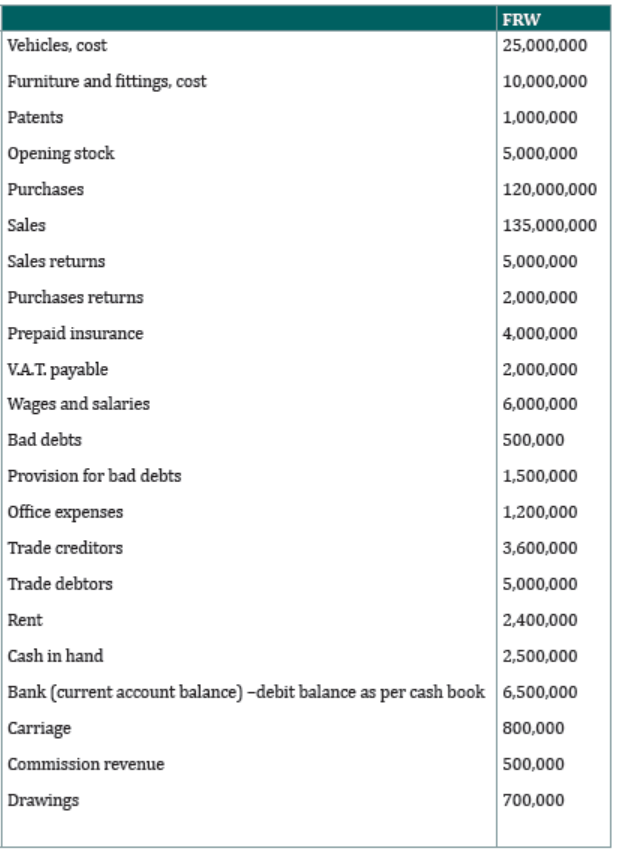Select the Vehicles, cost row label
This screenshot has width=619, height=854.
click(x=57, y=45)
